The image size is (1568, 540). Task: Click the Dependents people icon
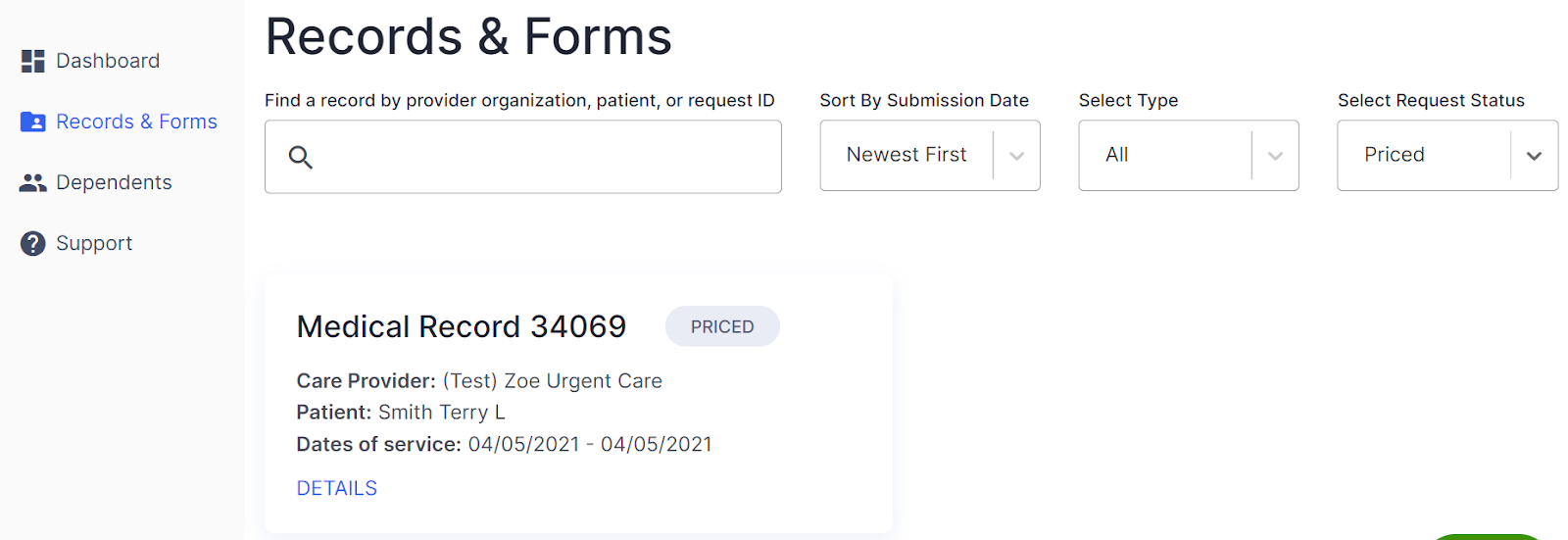pyautogui.click(x=33, y=183)
